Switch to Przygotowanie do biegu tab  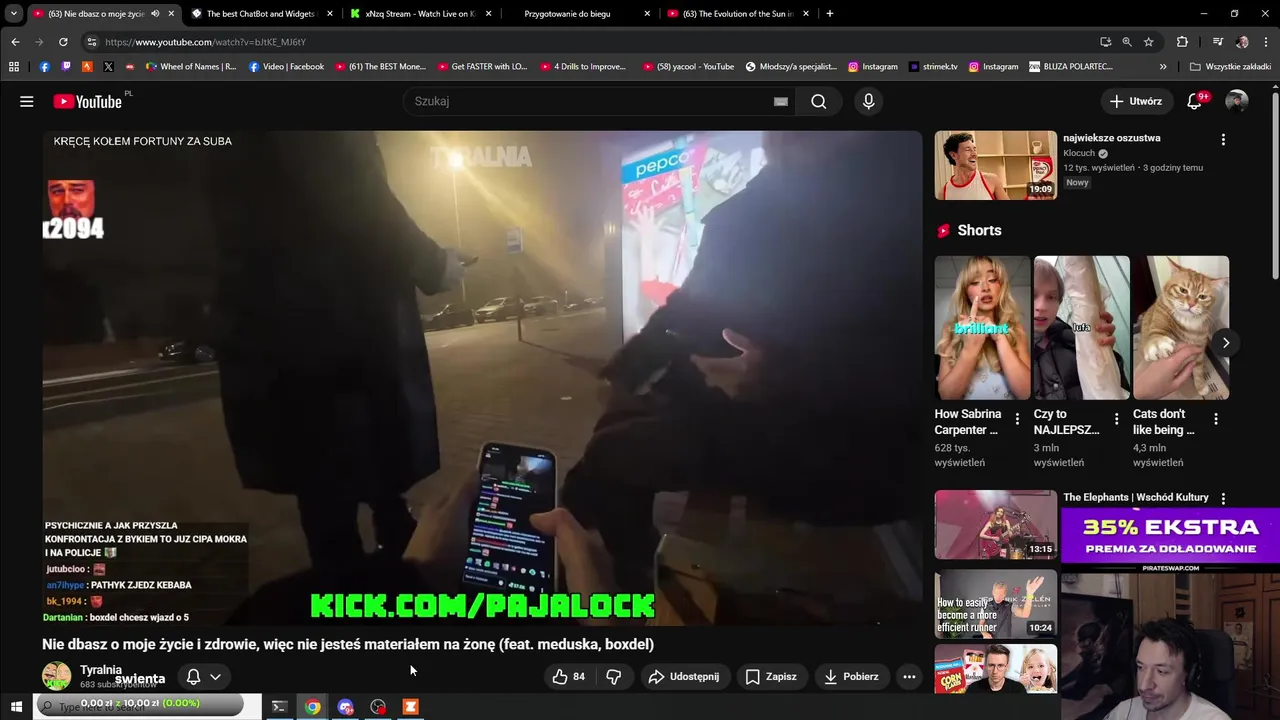click(x=580, y=14)
